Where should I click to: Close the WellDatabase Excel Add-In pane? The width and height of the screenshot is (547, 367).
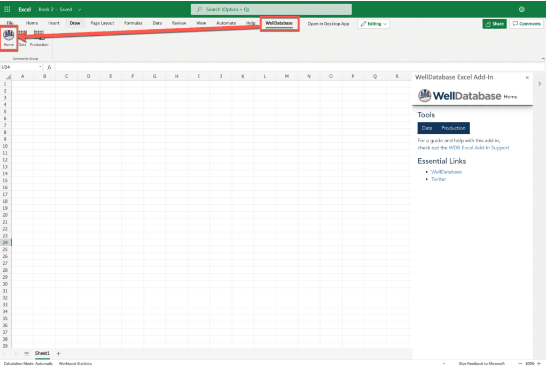coord(527,77)
